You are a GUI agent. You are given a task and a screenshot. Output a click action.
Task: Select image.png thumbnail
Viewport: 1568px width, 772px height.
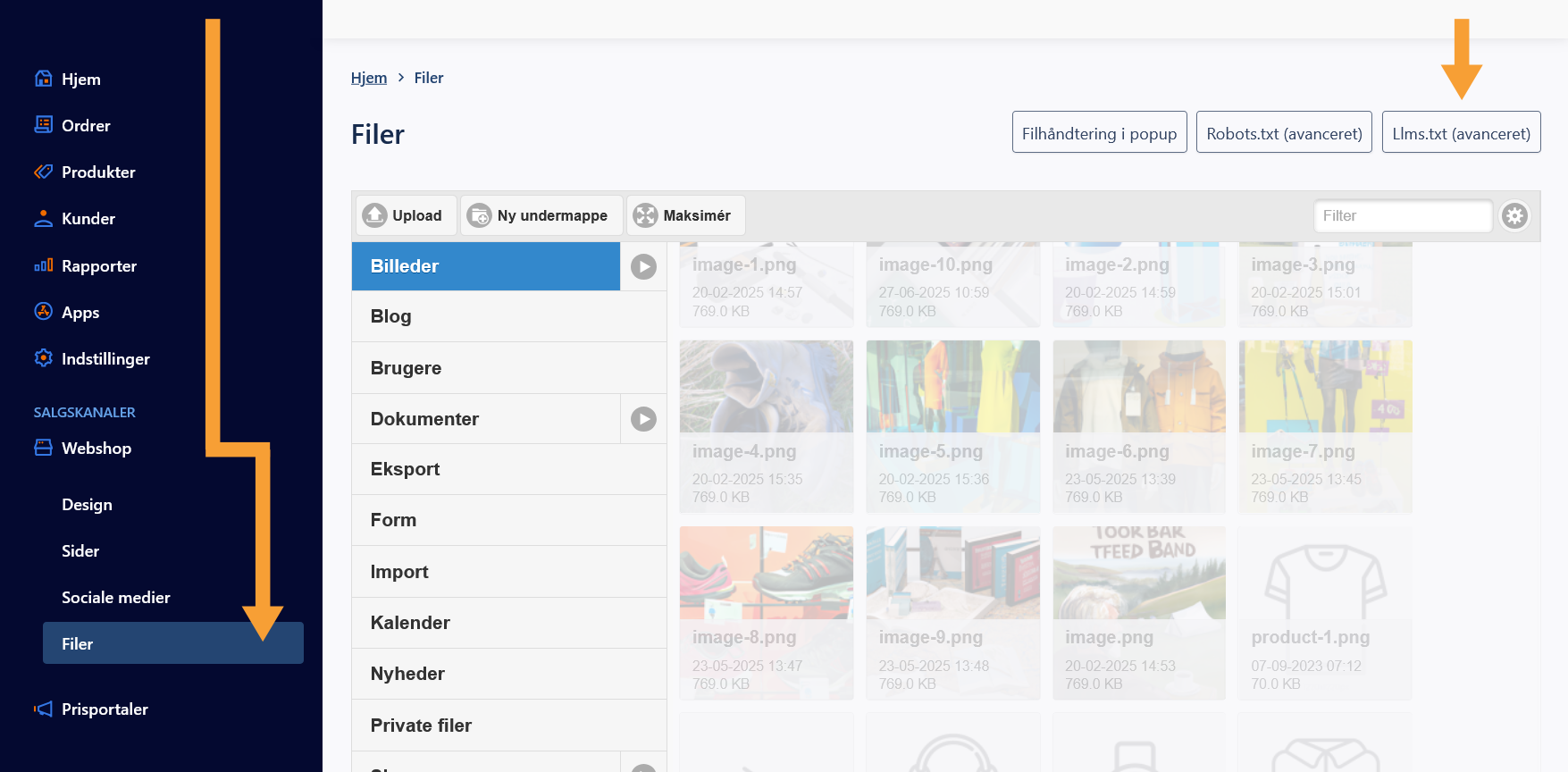click(x=1139, y=613)
